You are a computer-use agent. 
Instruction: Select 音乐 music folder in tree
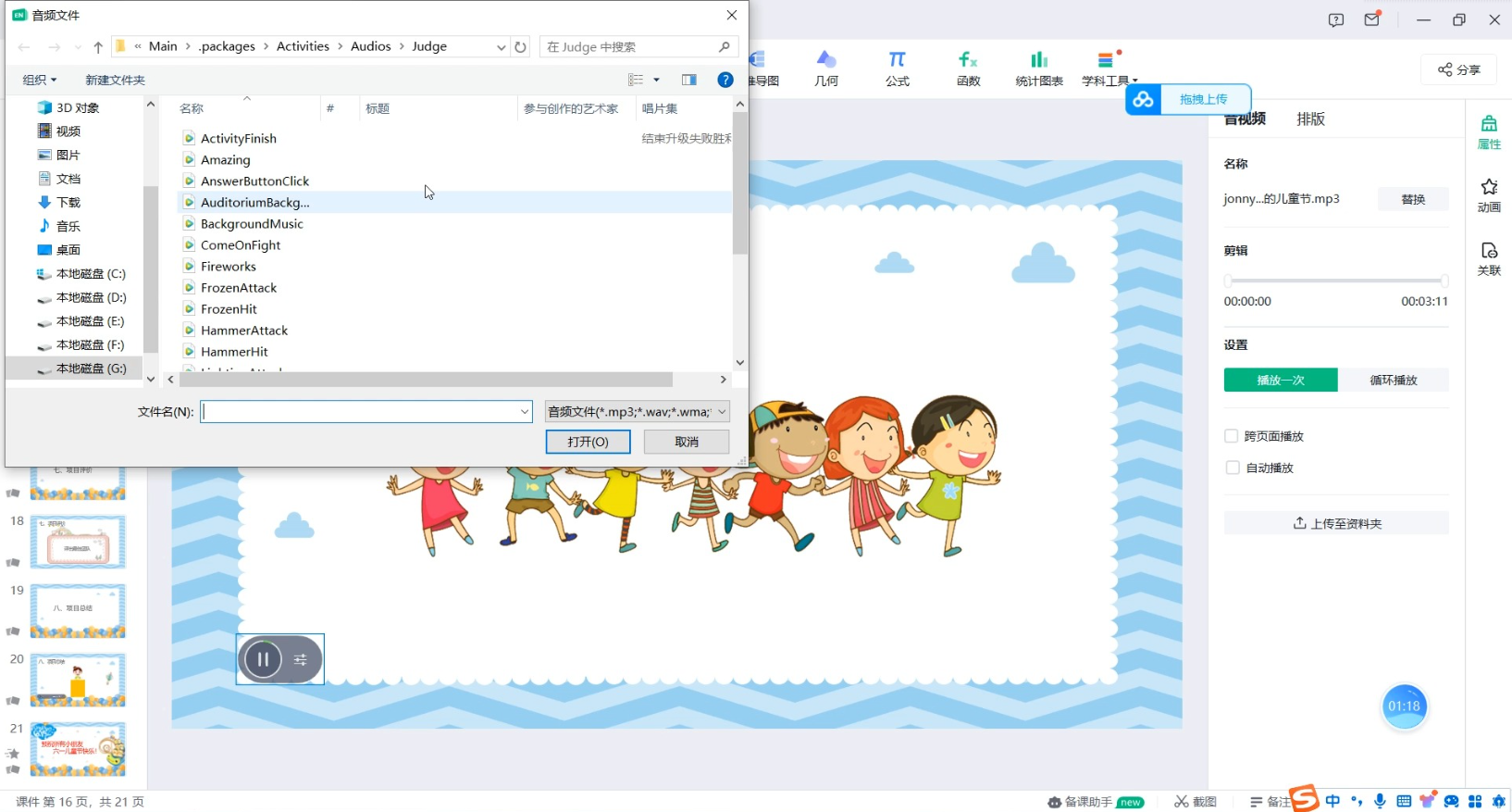click(x=68, y=226)
